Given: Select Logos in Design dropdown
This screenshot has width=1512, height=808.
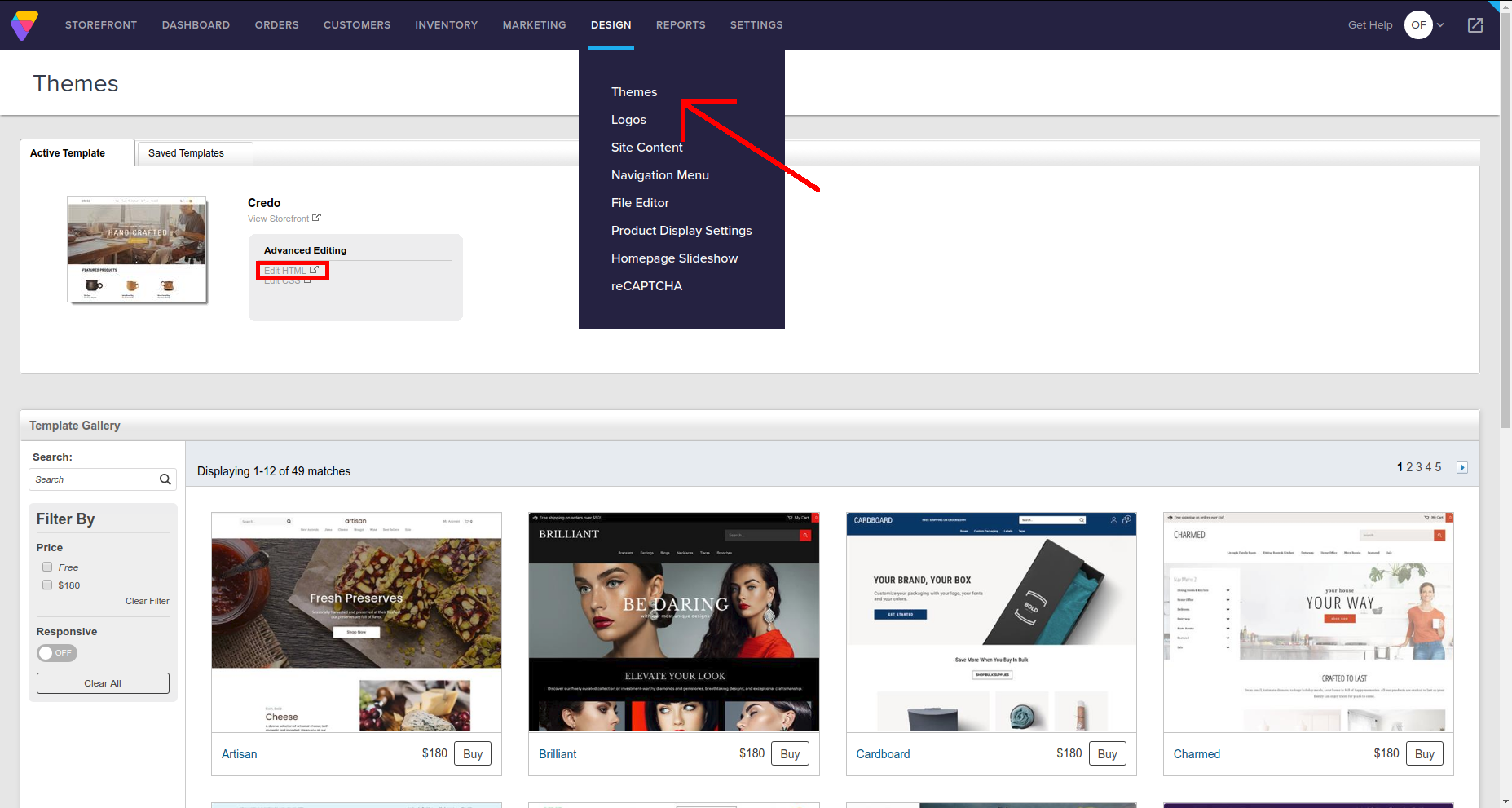Looking at the screenshot, I should click(x=628, y=120).
